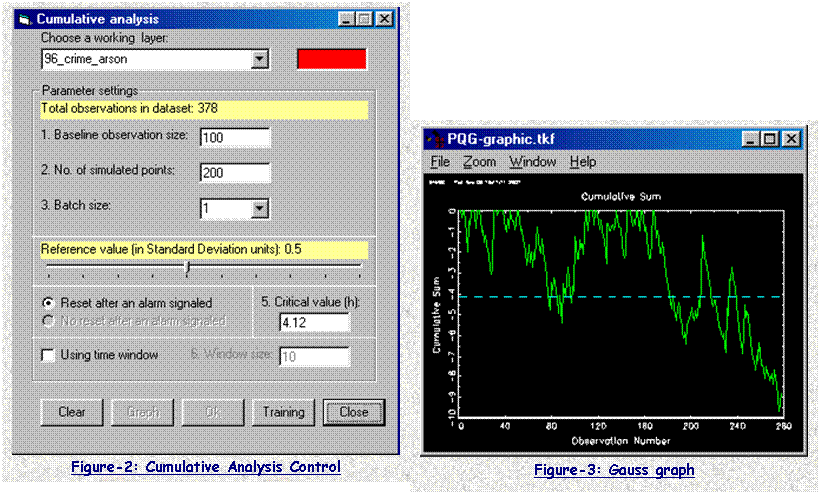Viewport: 820px width, 493px height.
Task: Open the Window menu in PQG-graphic
Action: pos(533,162)
